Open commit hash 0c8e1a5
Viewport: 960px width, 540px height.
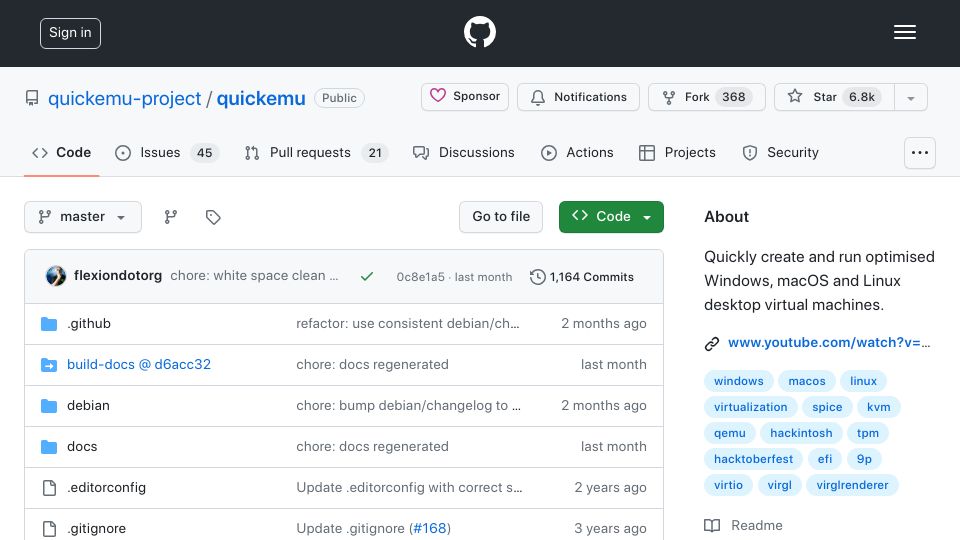coord(421,277)
